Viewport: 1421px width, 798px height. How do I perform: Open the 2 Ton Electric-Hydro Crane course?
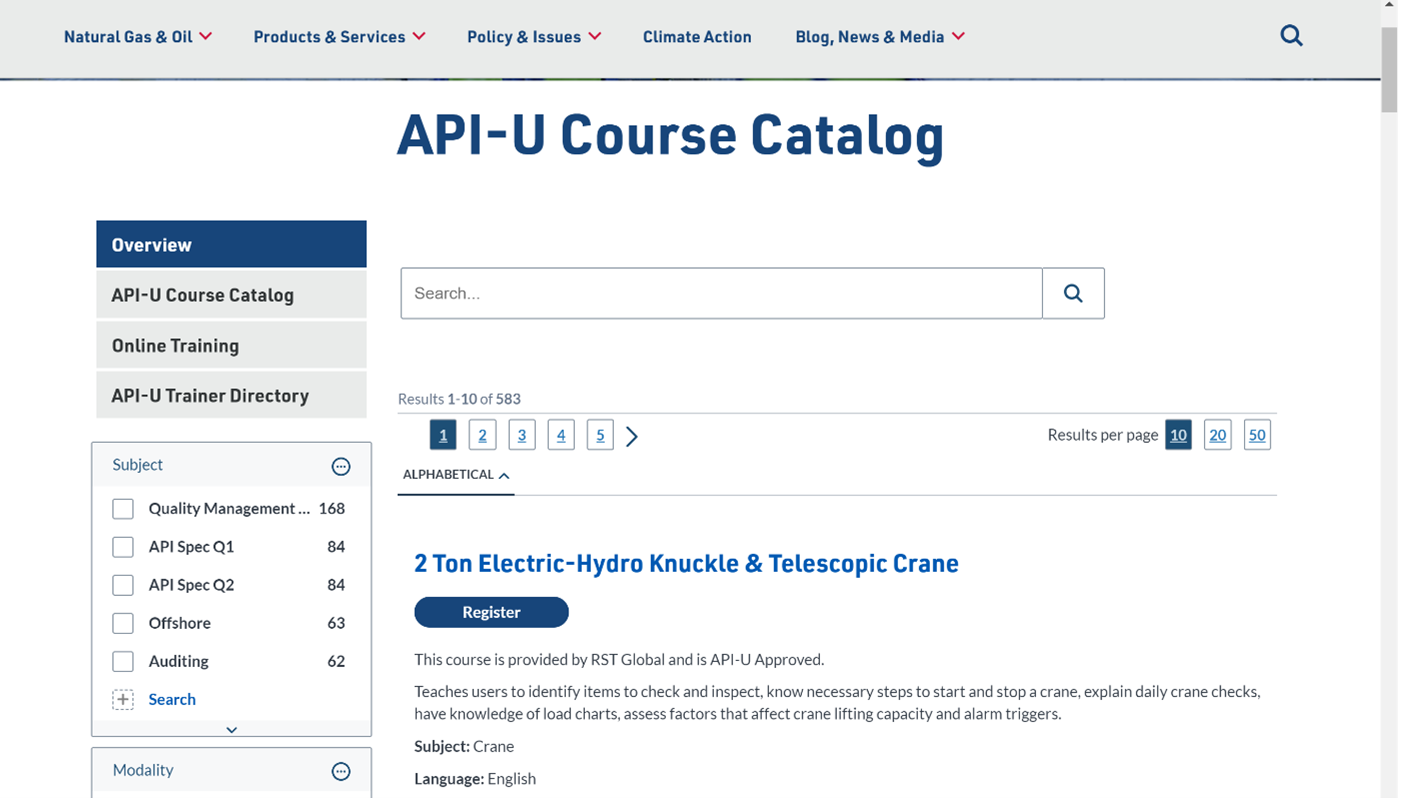(687, 563)
